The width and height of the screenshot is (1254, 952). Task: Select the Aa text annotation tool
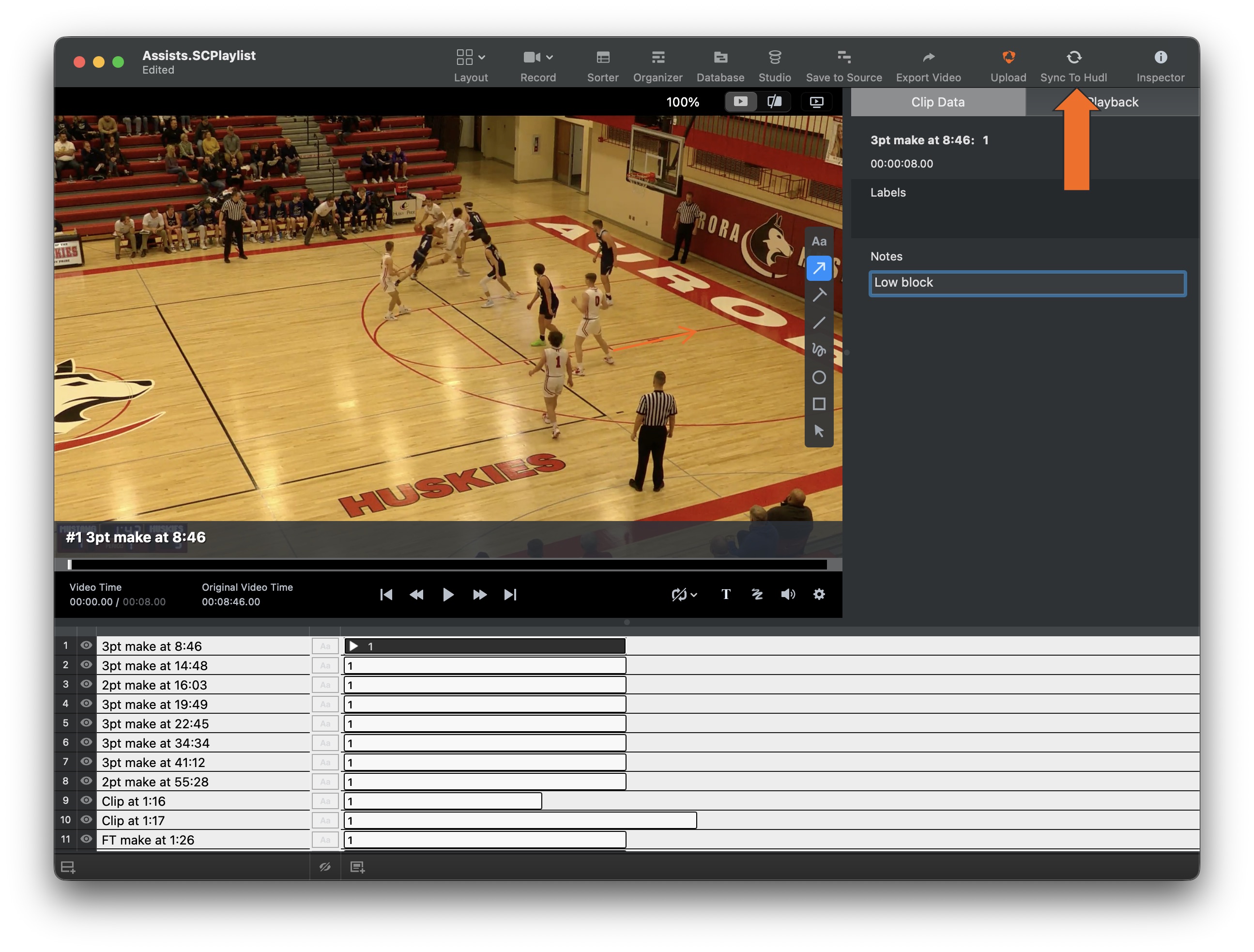(819, 242)
